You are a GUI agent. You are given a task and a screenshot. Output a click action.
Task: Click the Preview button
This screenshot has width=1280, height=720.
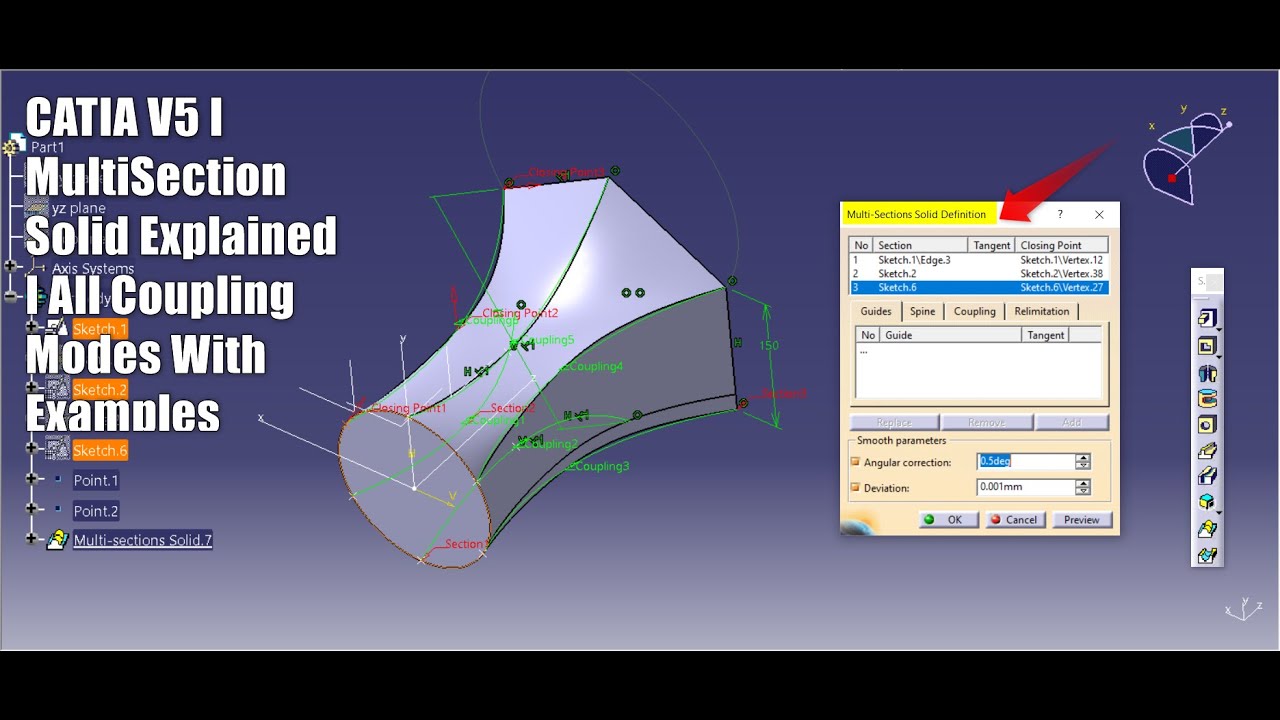[1081, 520]
